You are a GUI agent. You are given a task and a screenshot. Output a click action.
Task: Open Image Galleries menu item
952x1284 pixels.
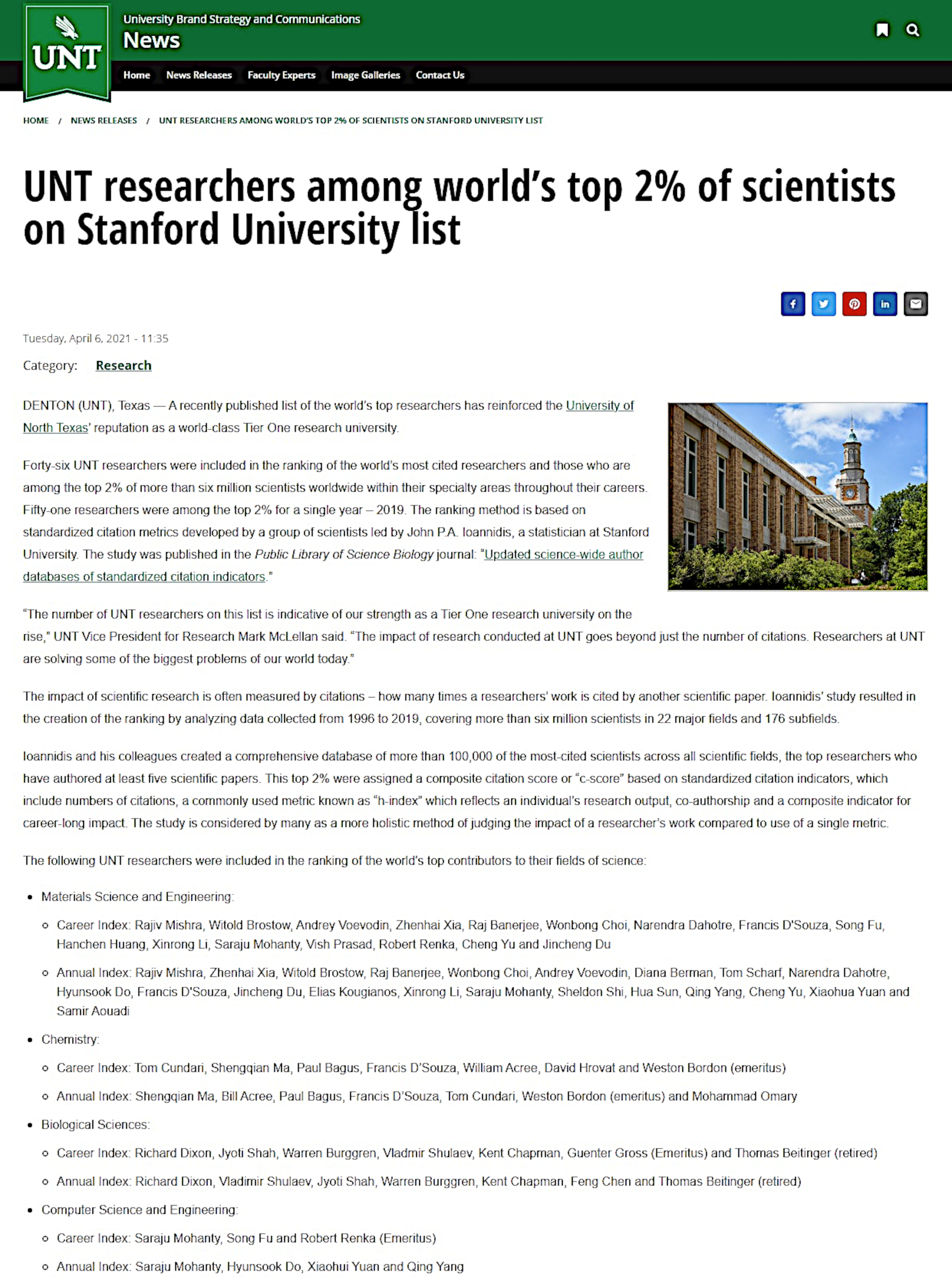(x=365, y=75)
